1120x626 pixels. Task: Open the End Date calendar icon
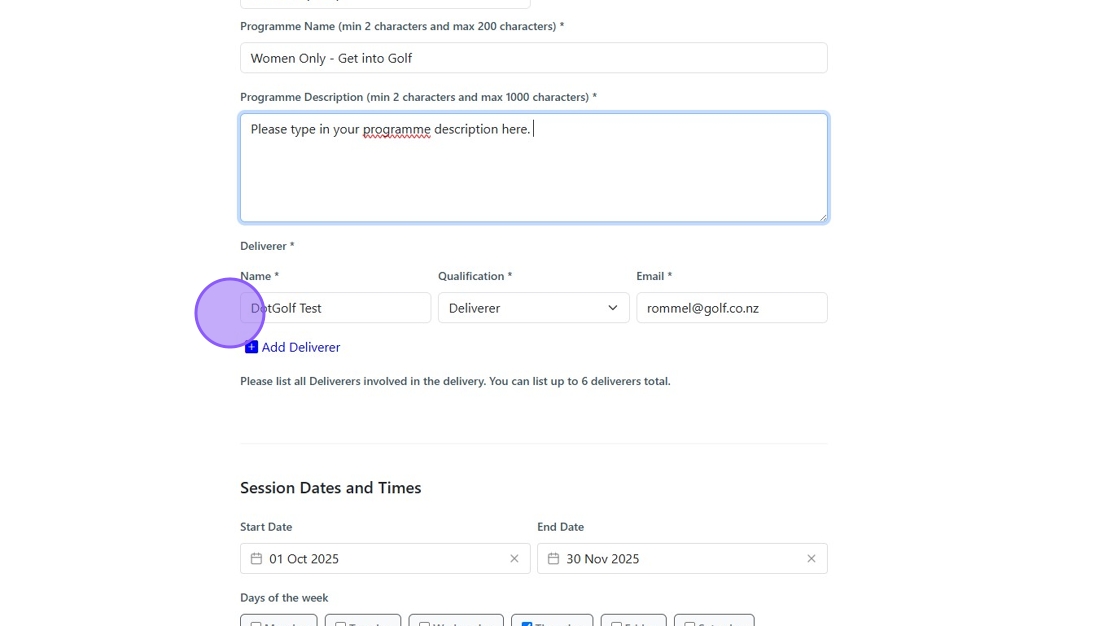point(553,558)
